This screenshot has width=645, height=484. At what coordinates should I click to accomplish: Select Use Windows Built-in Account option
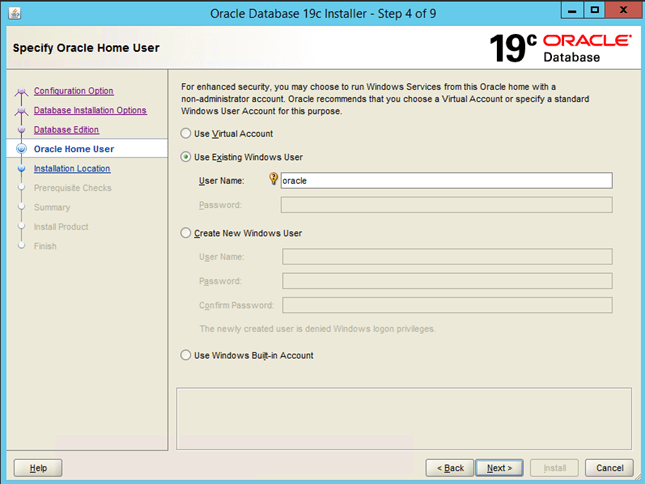[x=184, y=355]
